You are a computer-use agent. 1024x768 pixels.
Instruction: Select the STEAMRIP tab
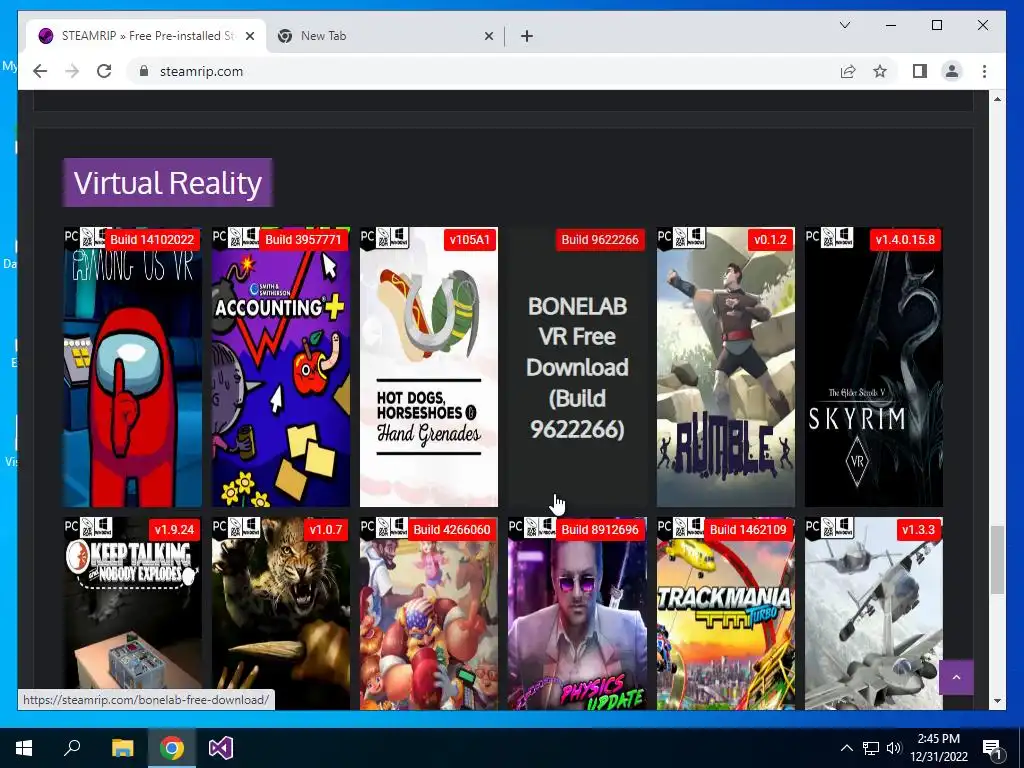pyautogui.click(x=146, y=36)
